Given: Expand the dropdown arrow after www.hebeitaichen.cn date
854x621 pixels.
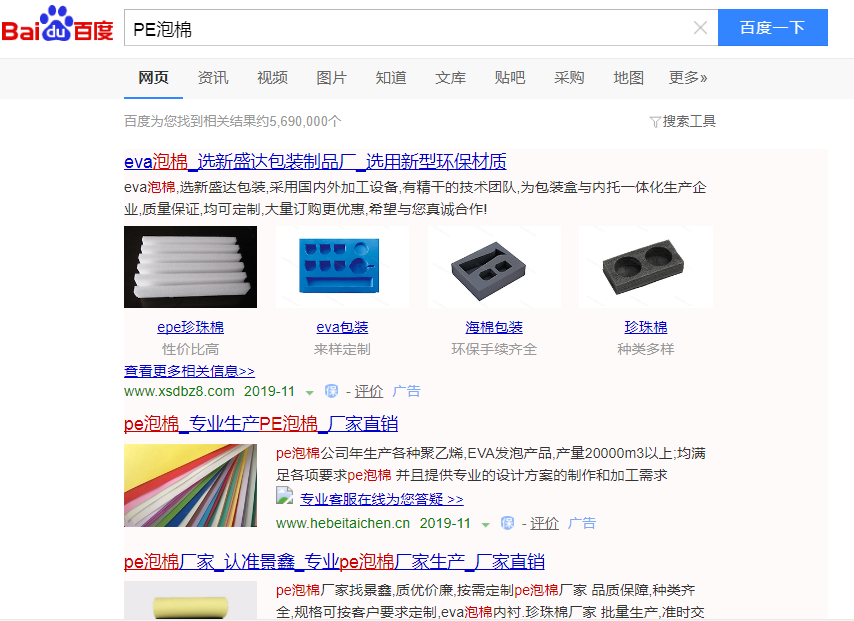Looking at the screenshot, I should point(485,525).
